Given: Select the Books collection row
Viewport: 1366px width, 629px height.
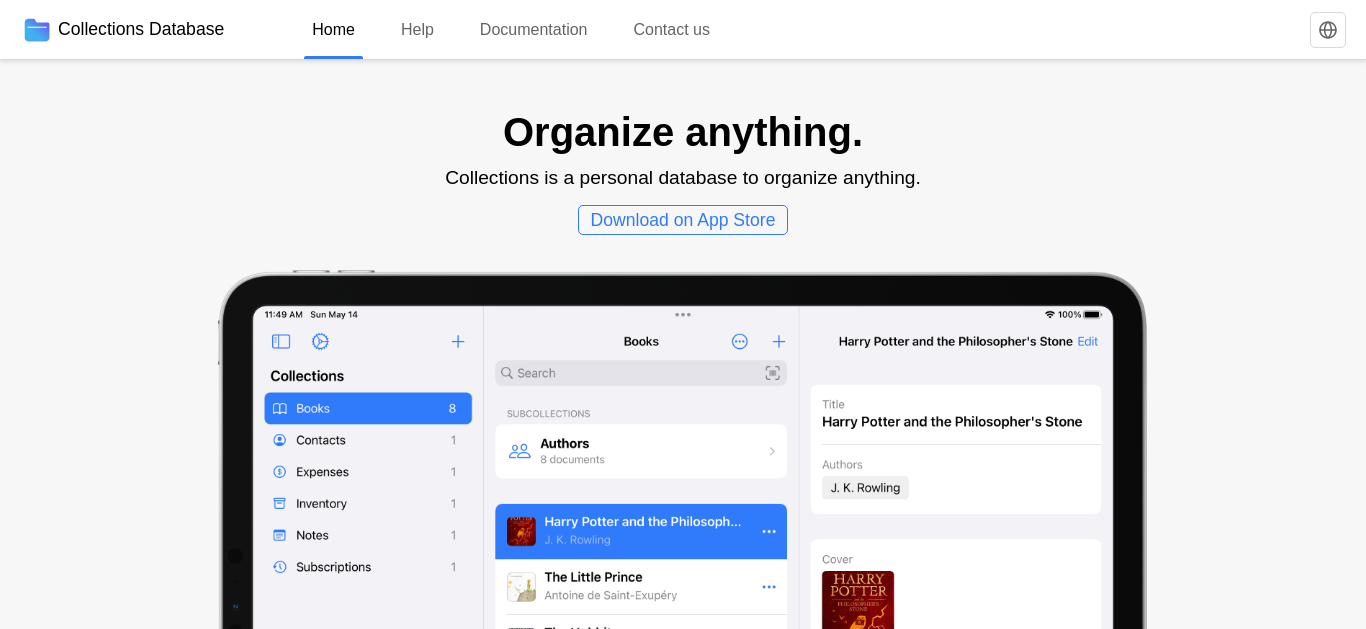Looking at the screenshot, I should click(x=368, y=409).
